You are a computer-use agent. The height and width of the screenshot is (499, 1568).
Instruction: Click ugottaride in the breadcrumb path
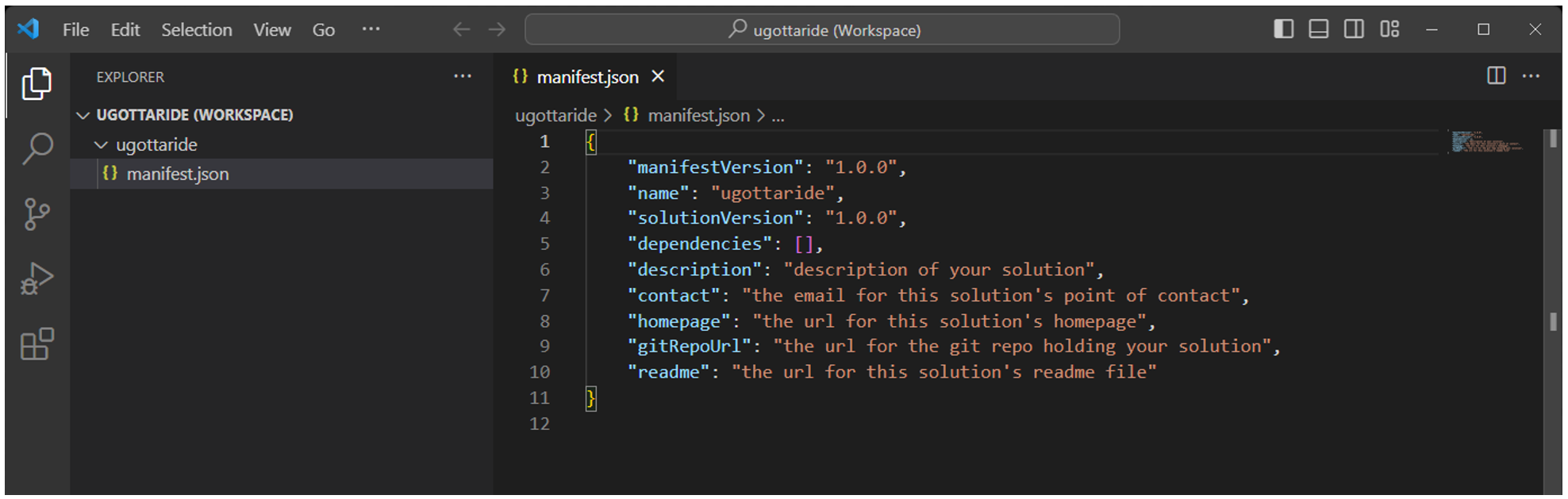(555, 116)
